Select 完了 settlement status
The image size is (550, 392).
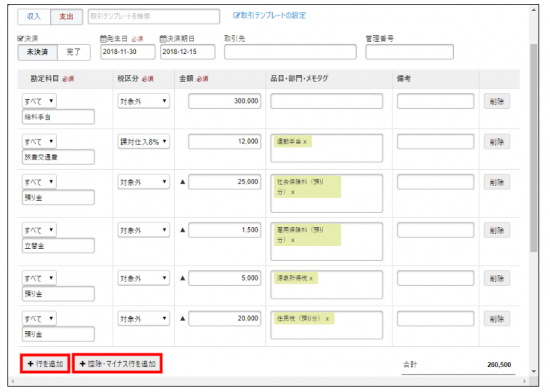coord(74,52)
